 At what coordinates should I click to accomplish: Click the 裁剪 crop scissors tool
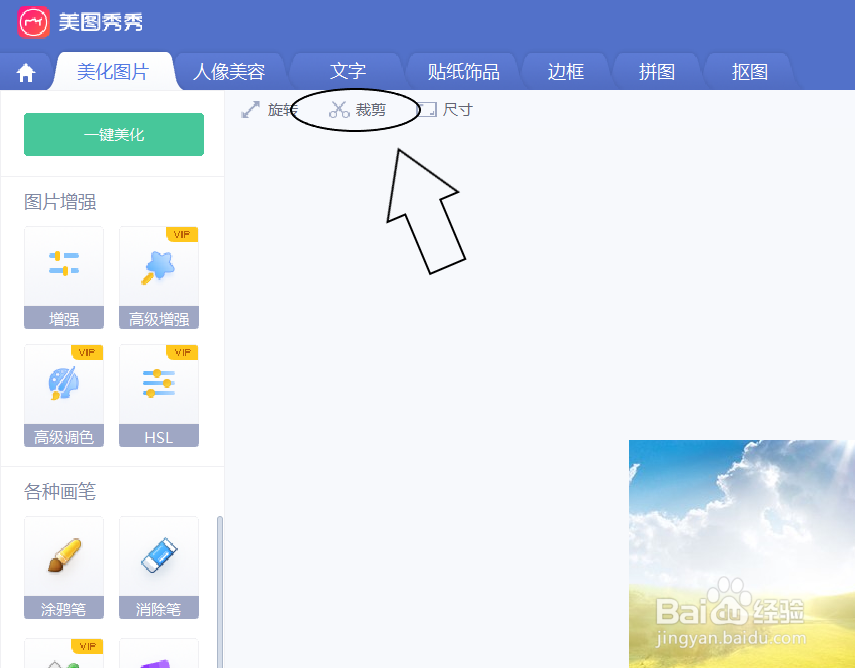[357, 110]
